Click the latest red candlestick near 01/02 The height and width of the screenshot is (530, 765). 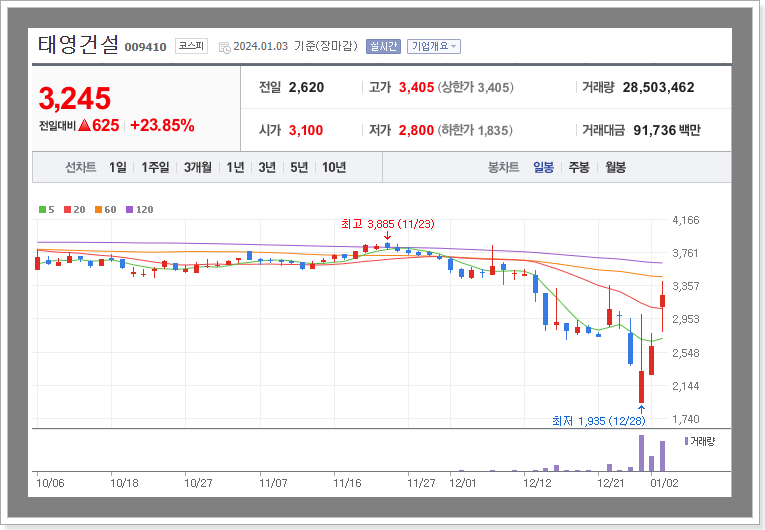663,301
